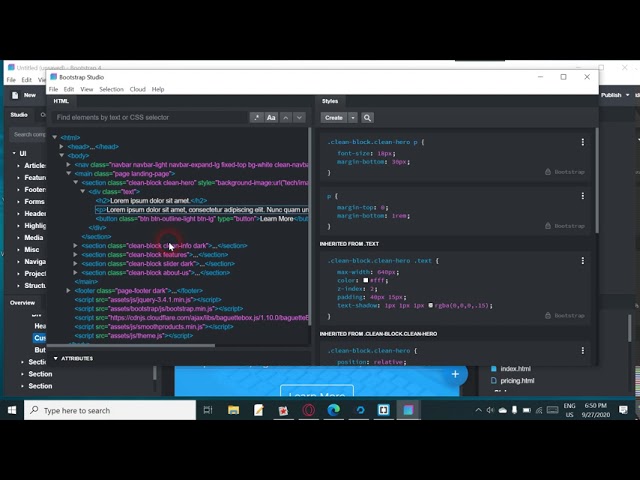Click the HTML tree horizontal scrollbar

click(131, 345)
